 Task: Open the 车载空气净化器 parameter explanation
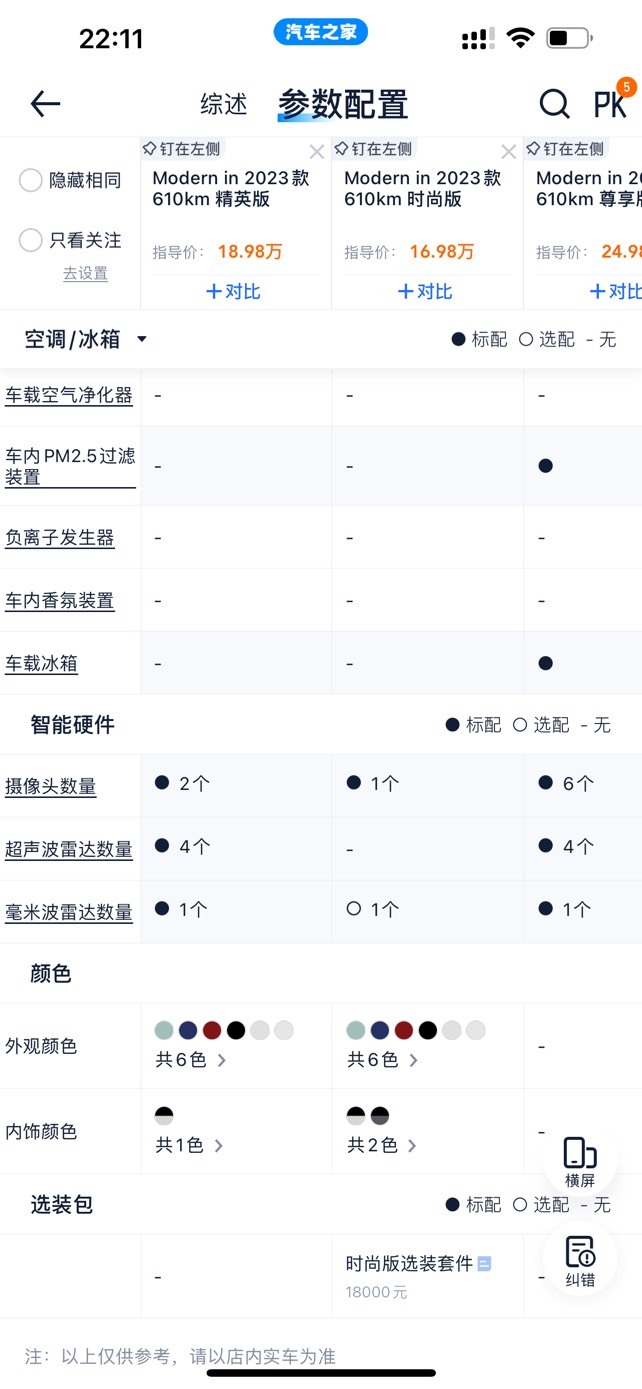[69, 395]
